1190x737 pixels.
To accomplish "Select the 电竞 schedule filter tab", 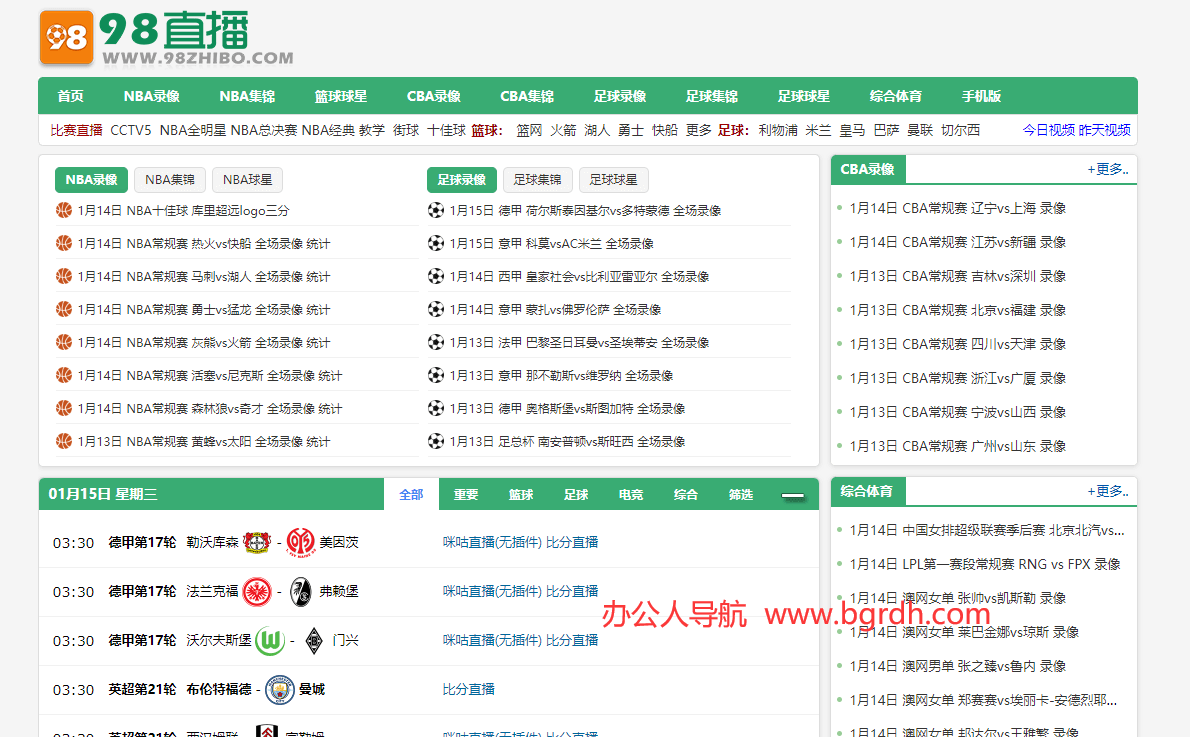I will pyautogui.click(x=631, y=495).
